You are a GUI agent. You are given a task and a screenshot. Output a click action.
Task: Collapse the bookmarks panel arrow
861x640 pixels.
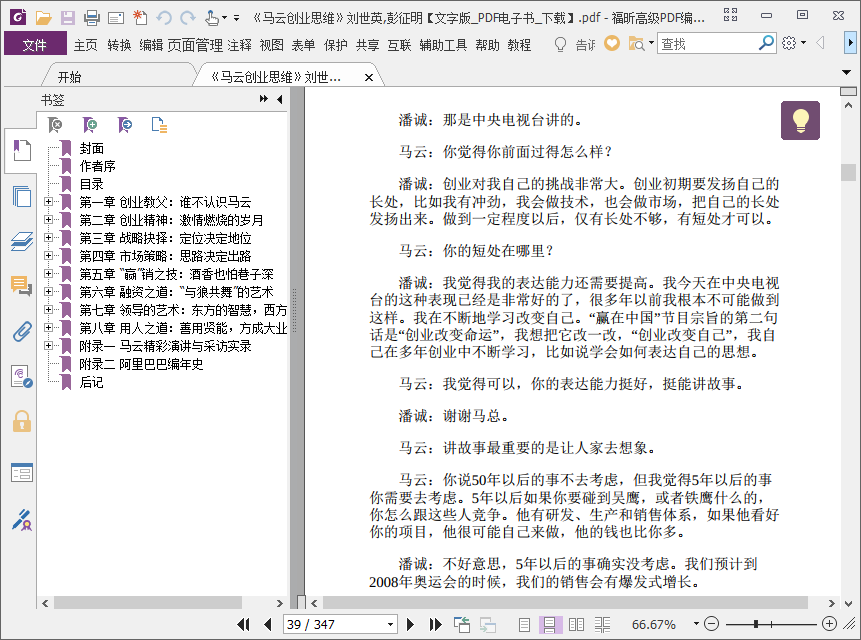pyautogui.click(x=280, y=99)
